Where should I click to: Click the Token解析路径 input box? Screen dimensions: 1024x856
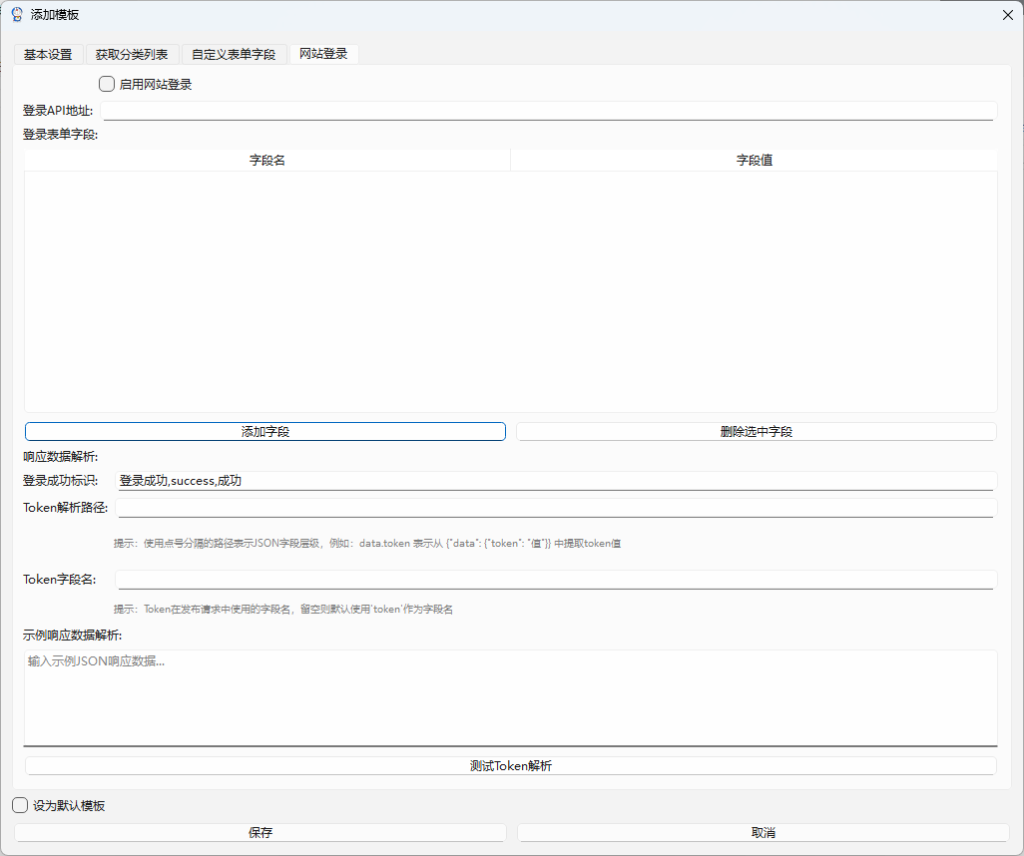[556, 508]
